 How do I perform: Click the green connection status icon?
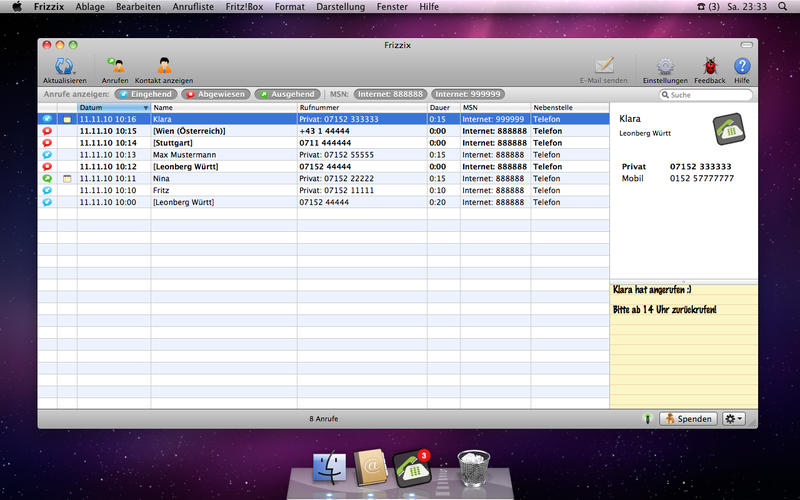pos(646,418)
